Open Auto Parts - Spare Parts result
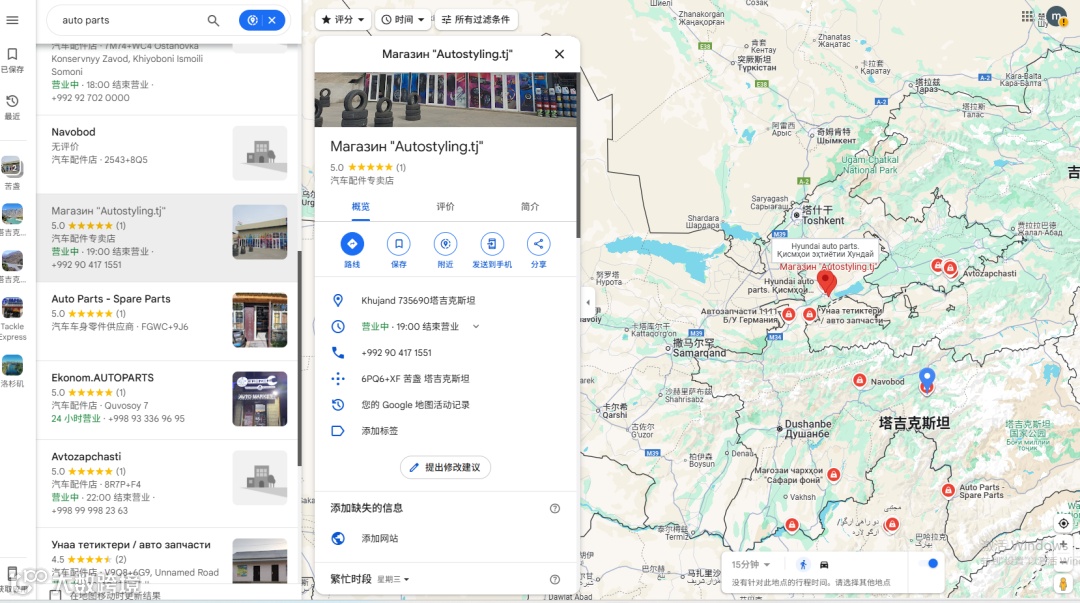 point(167,320)
